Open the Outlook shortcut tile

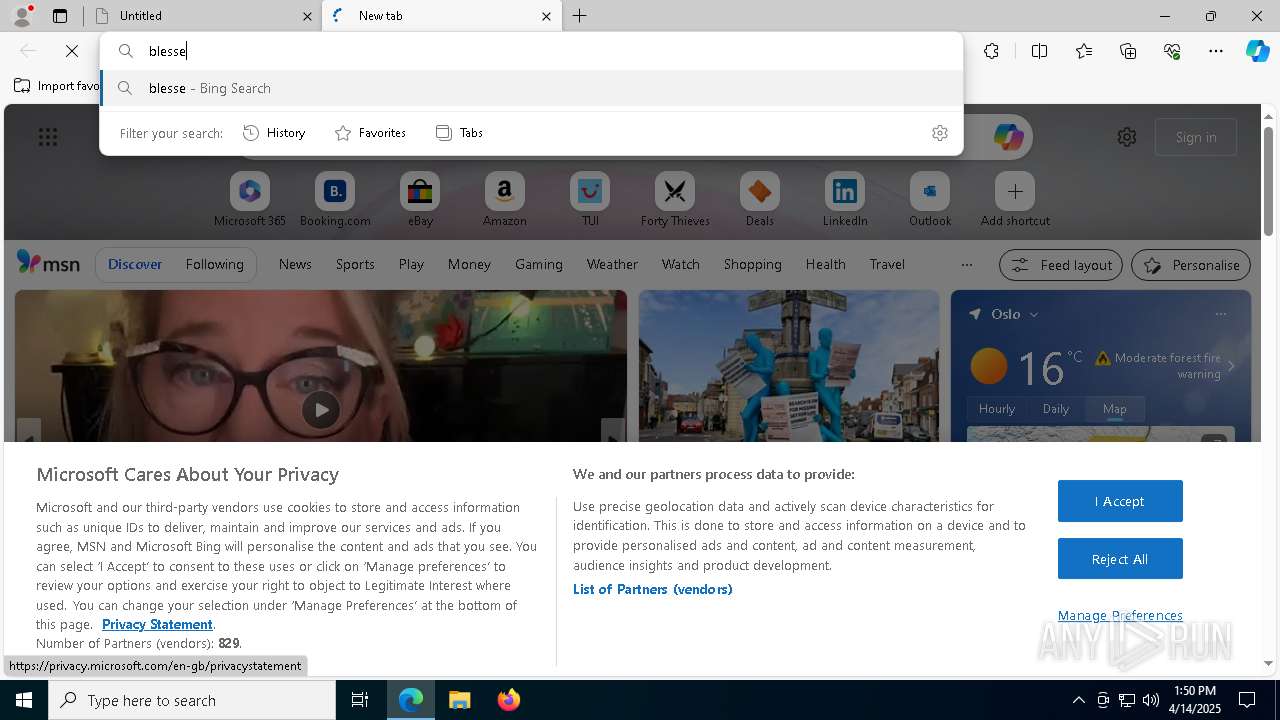click(930, 191)
